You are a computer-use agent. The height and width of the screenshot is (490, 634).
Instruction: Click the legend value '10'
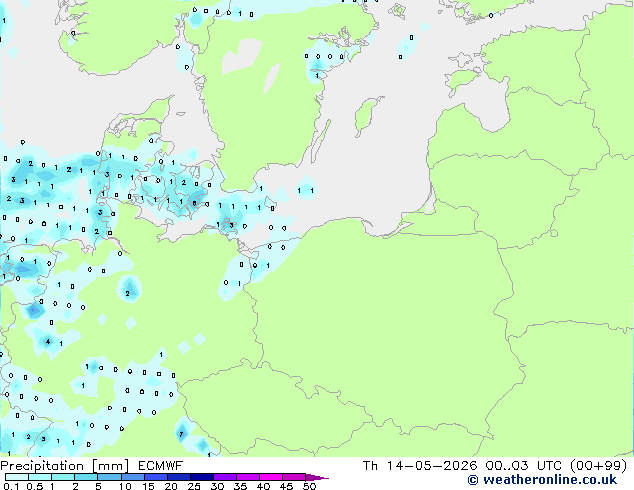(125, 486)
